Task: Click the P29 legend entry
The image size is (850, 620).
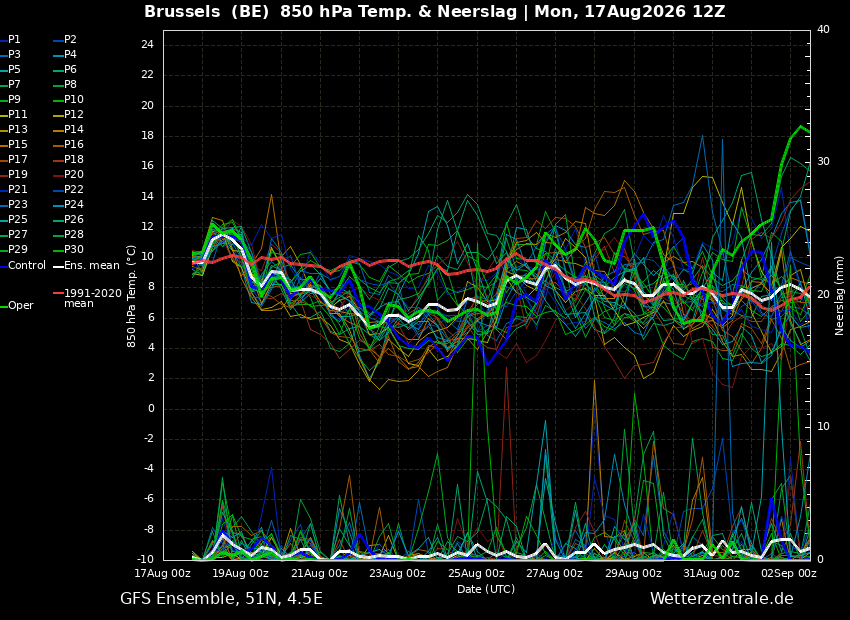Action: [x=14, y=249]
